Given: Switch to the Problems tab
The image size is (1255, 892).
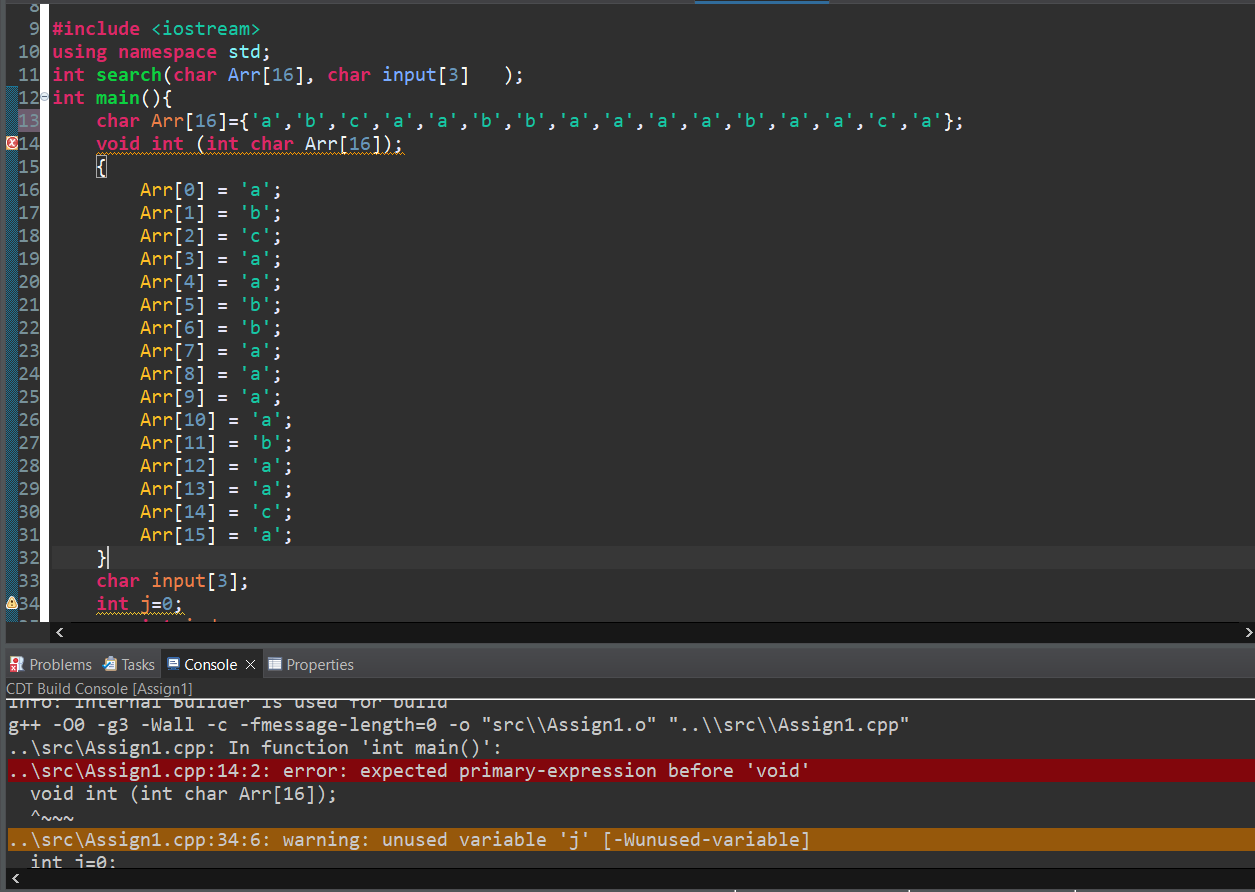Looking at the screenshot, I should click(x=51, y=664).
